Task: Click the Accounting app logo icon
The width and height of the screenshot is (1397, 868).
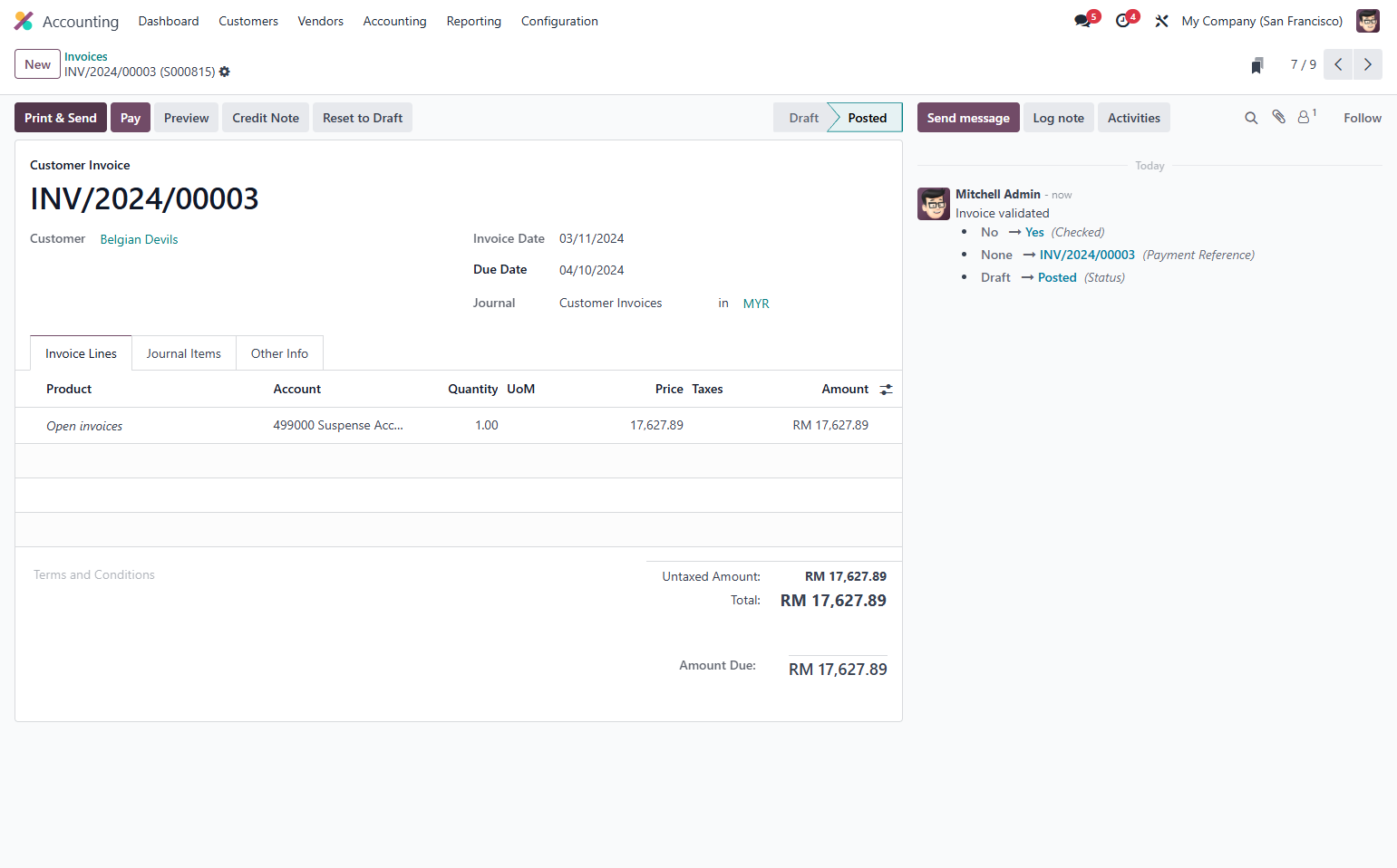Action: pos(24,21)
